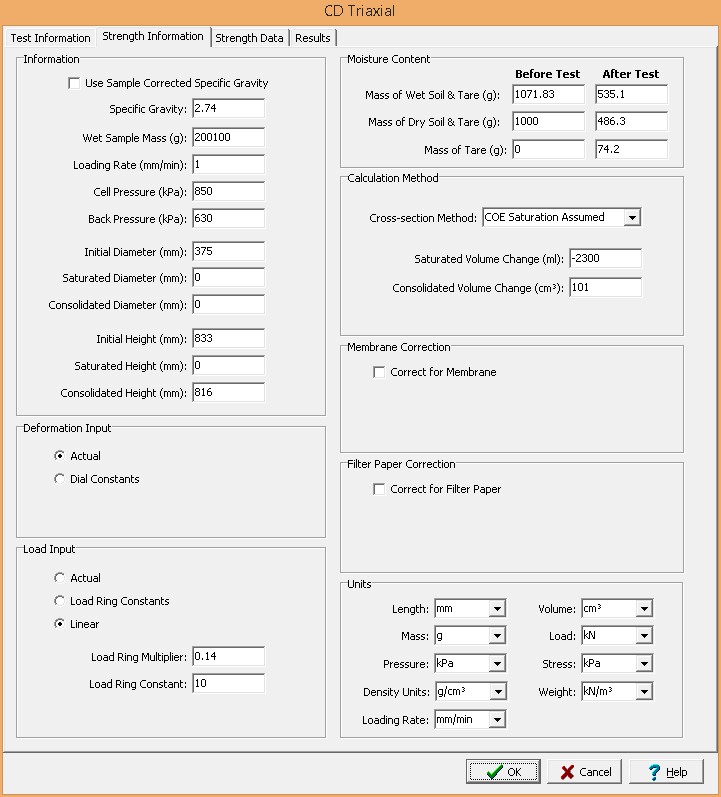721x797 pixels.
Task: Open the Density Units dropdown
Action: tap(497, 692)
